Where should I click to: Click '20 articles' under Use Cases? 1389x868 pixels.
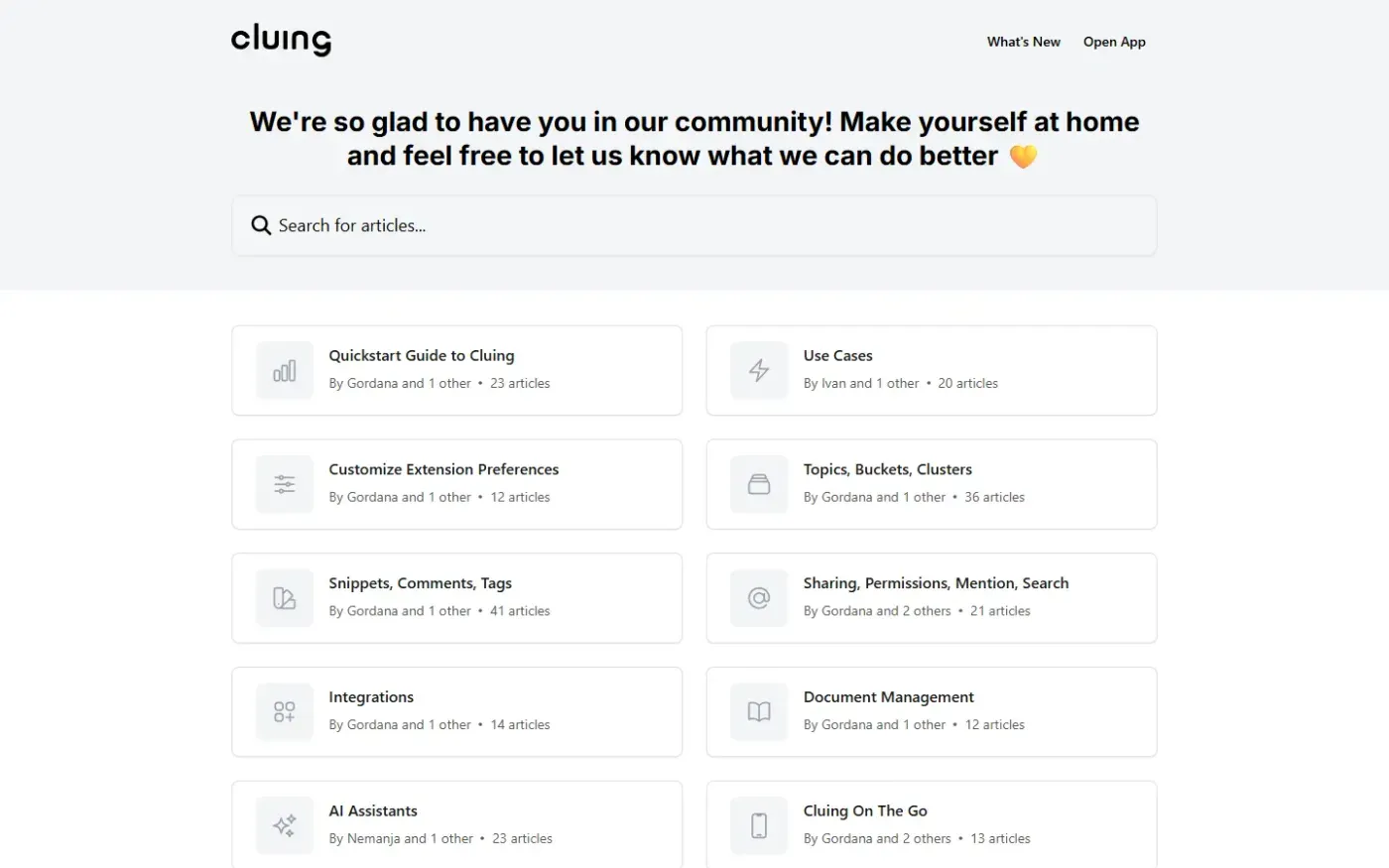[968, 383]
